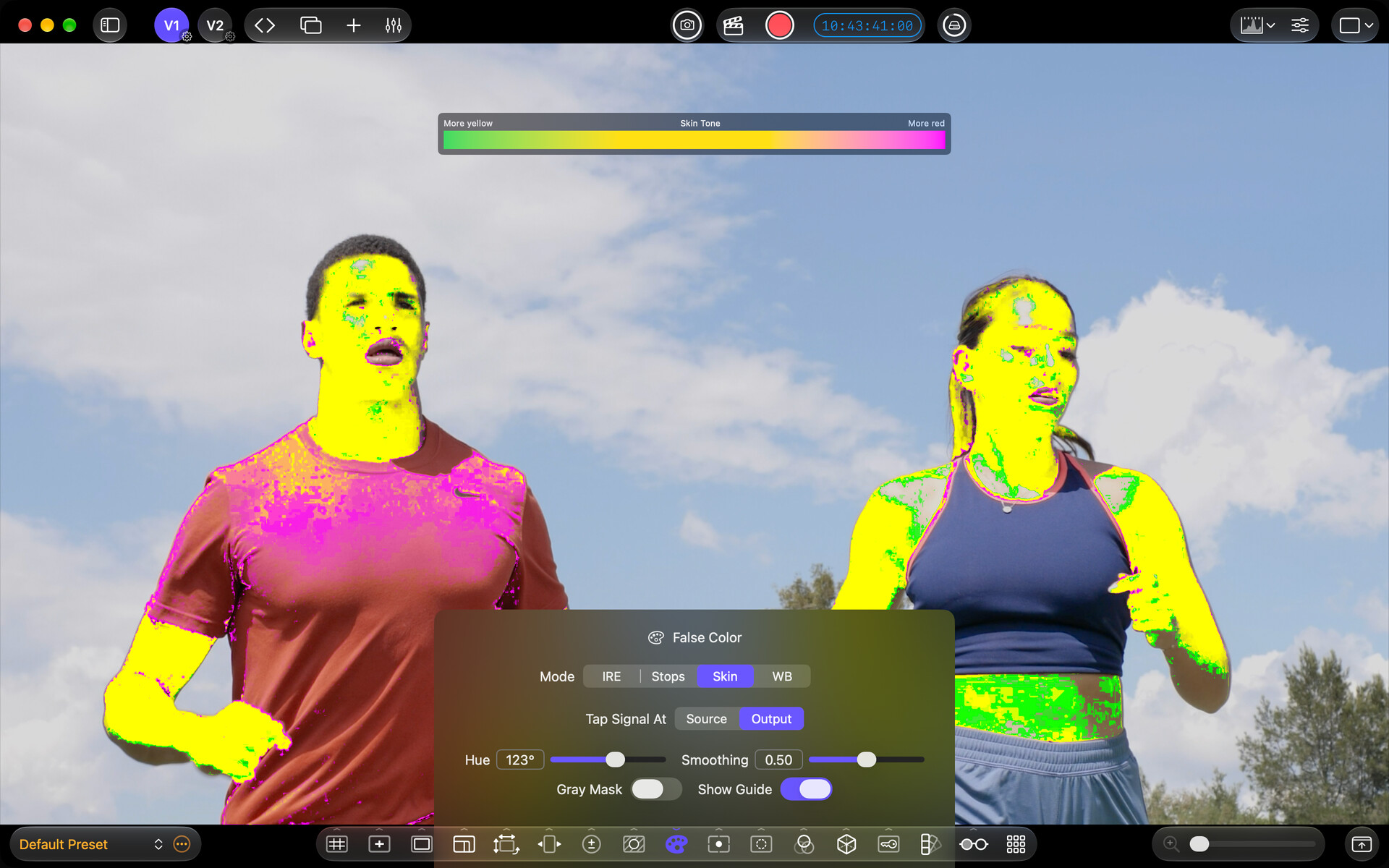Start recording with red record button
Screen dimensions: 1389x868
point(779,25)
